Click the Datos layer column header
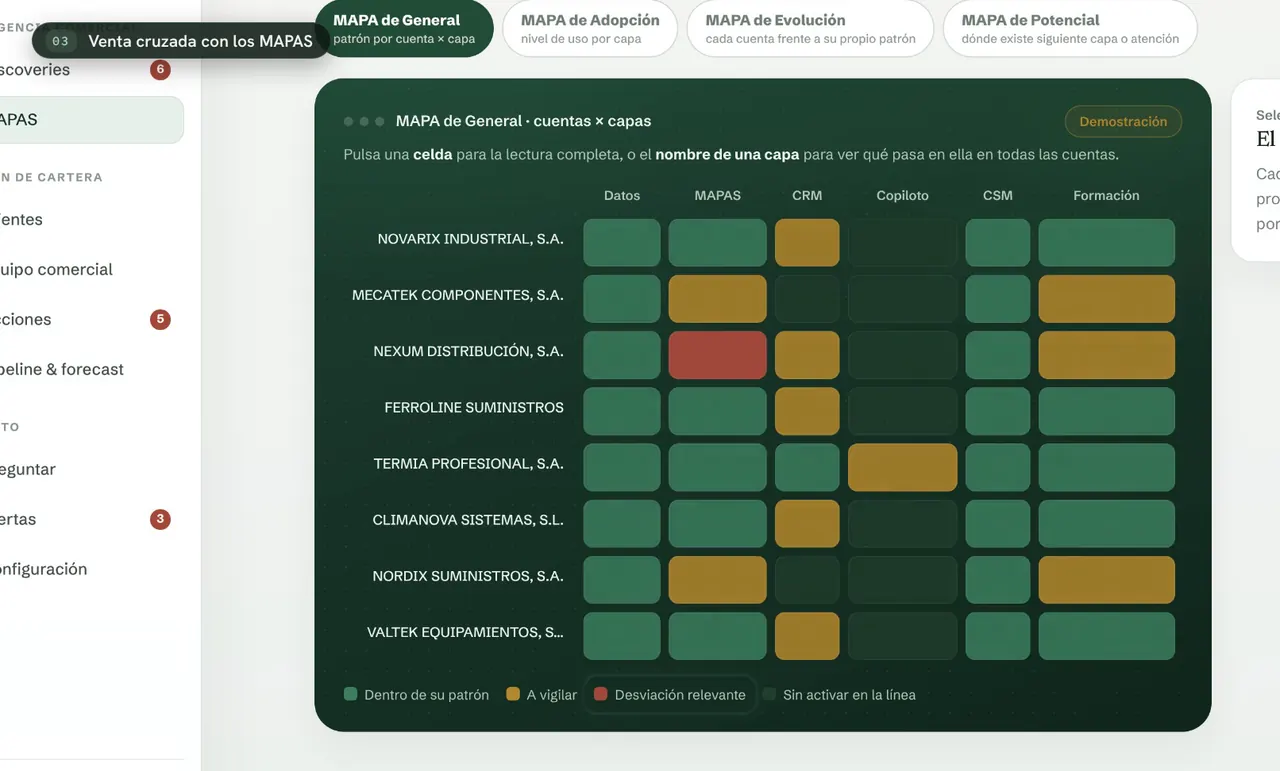 point(622,195)
